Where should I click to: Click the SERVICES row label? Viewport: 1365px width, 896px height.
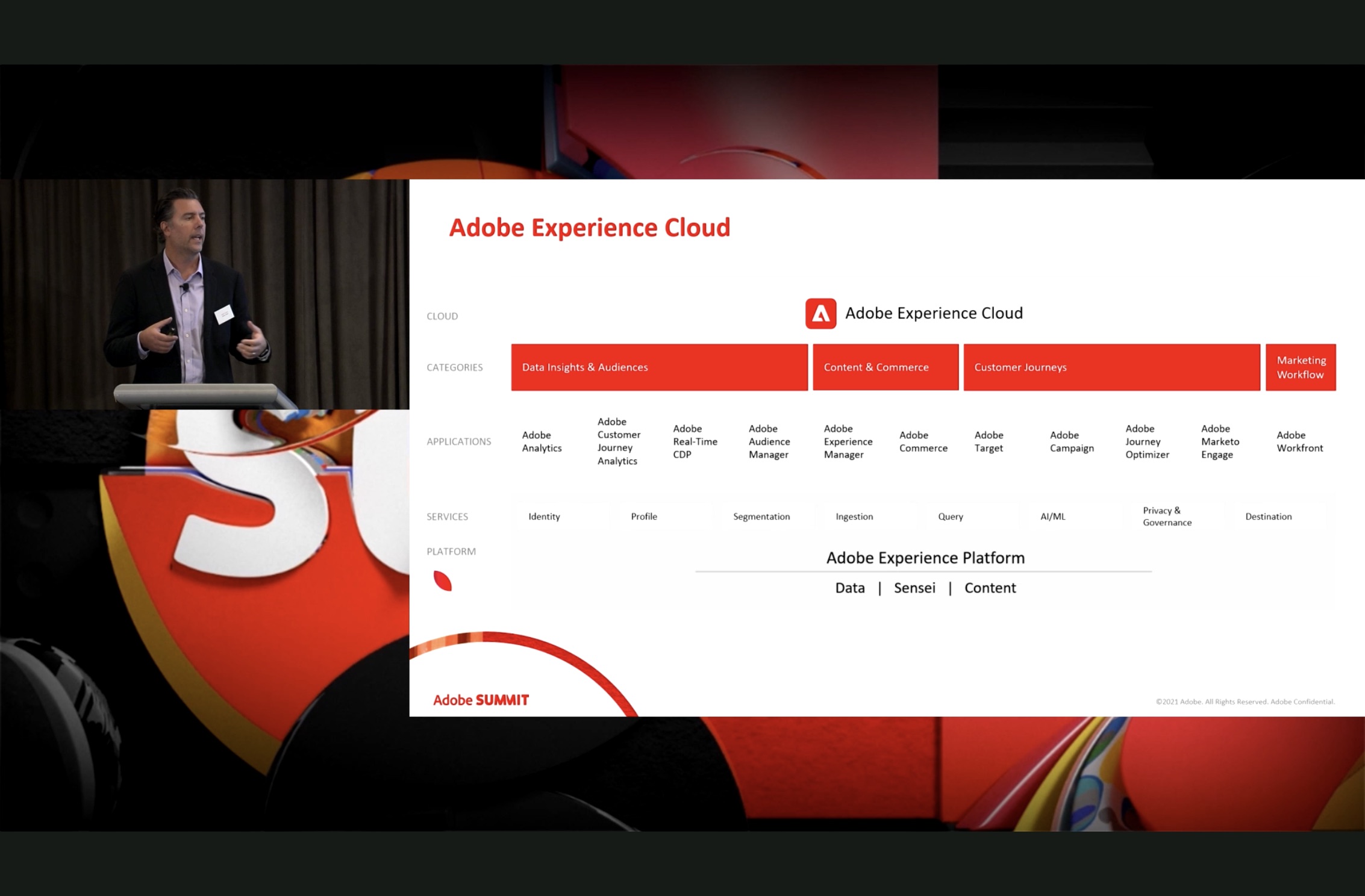[448, 517]
